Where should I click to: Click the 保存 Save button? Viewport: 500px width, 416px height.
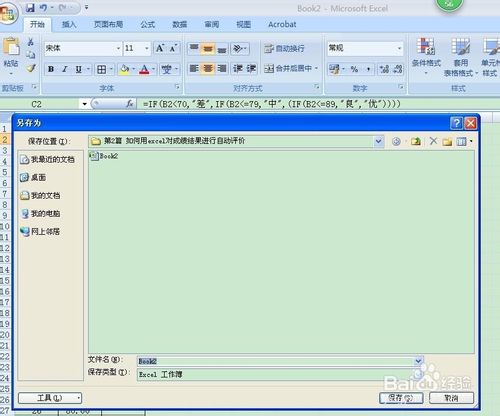[401, 398]
